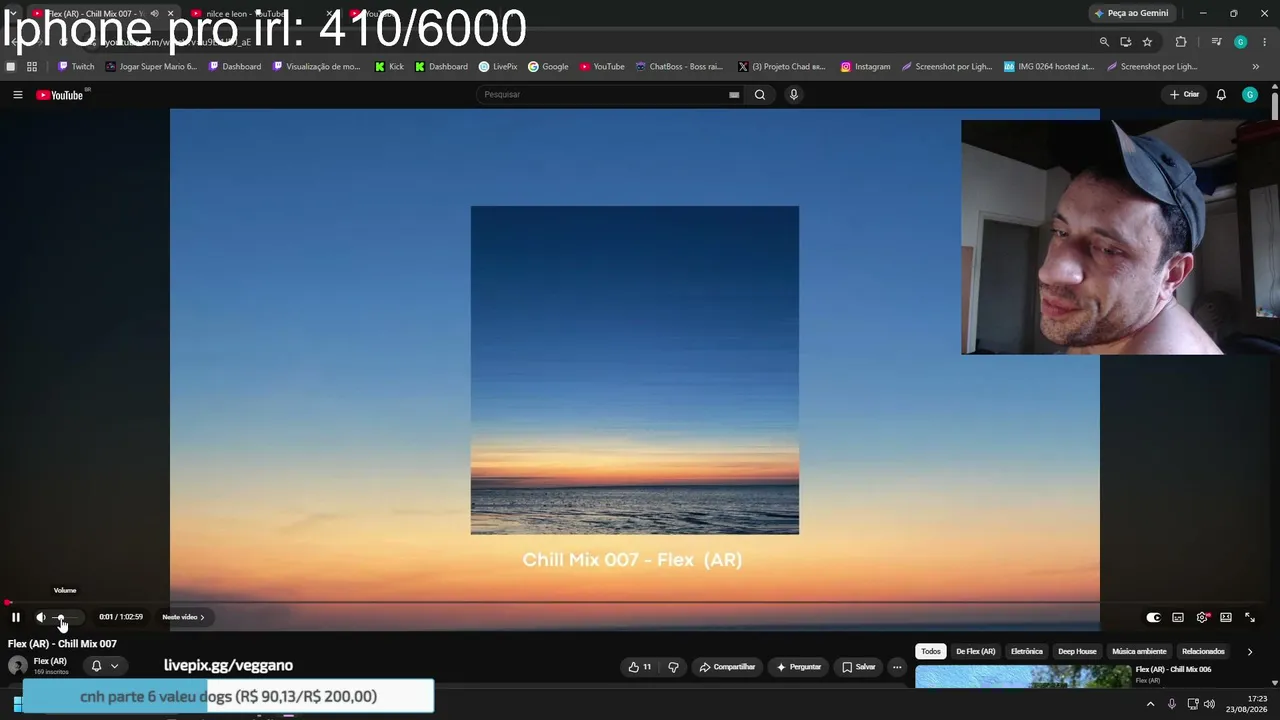Open YouTube notifications bell
This screenshot has height=720, width=1280.
1221,95
